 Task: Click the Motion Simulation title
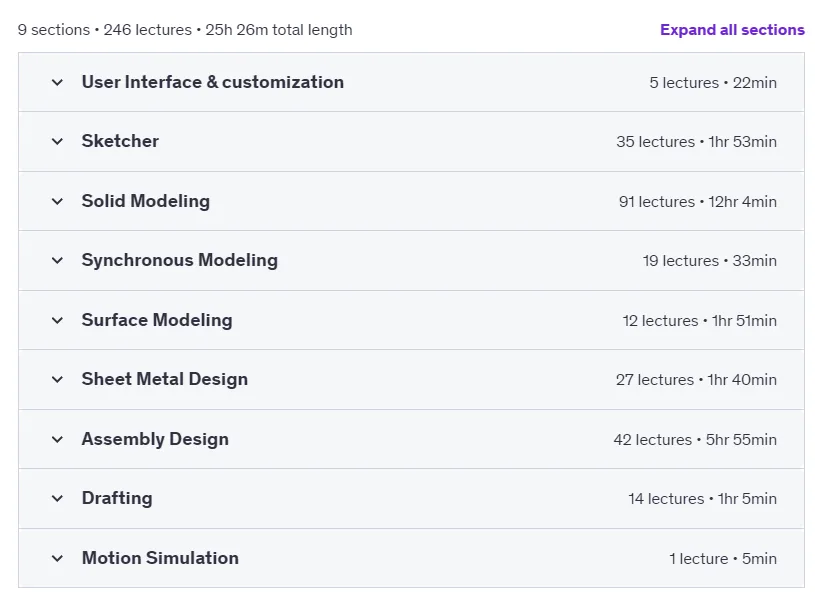pos(160,558)
